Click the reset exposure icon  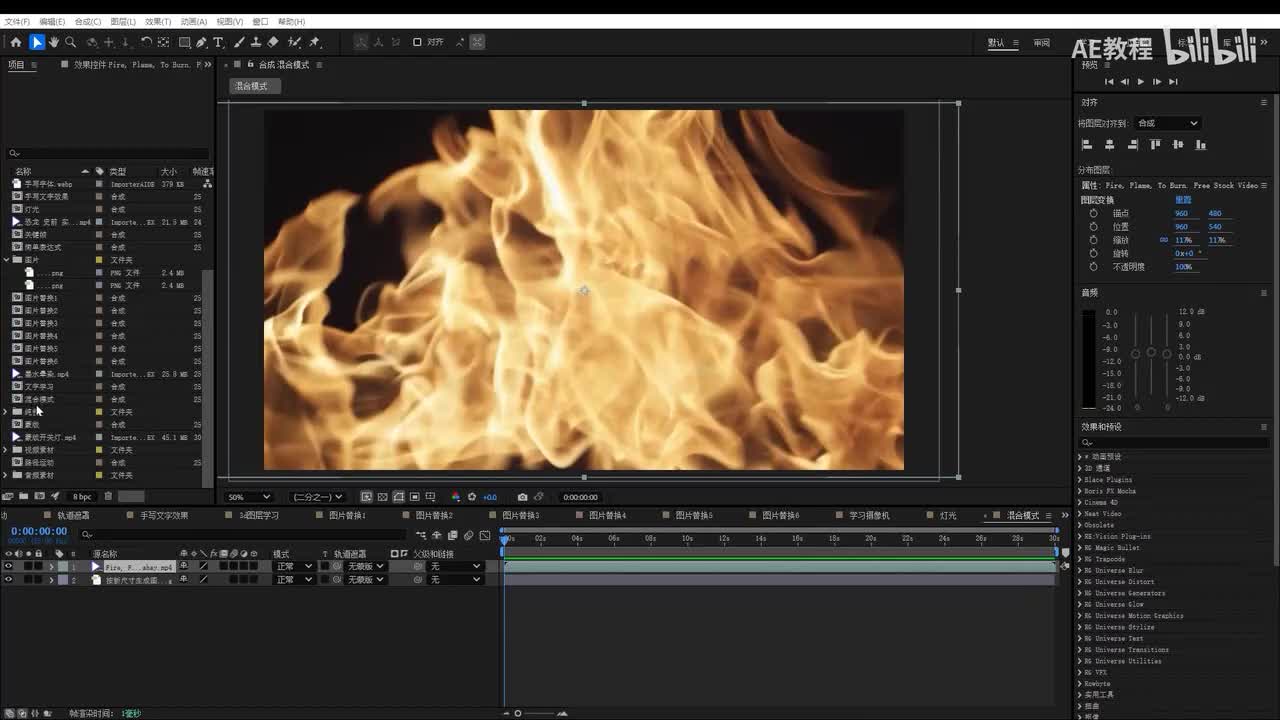[472, 497]
